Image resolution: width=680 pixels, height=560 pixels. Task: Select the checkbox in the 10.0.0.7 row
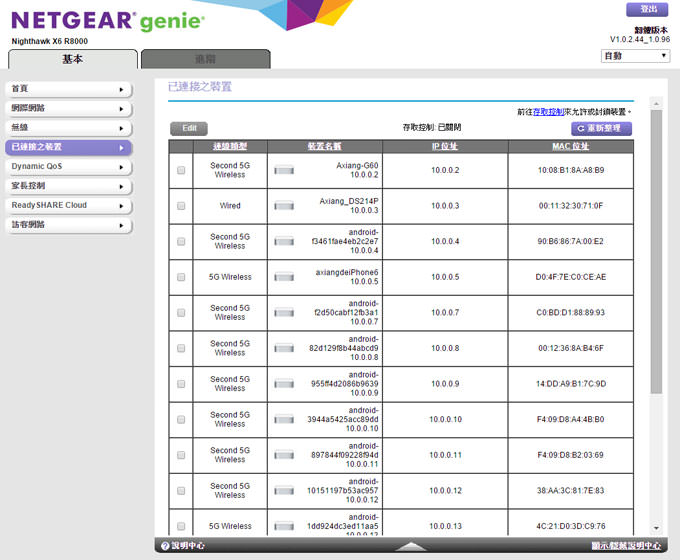tap(181, 313)
